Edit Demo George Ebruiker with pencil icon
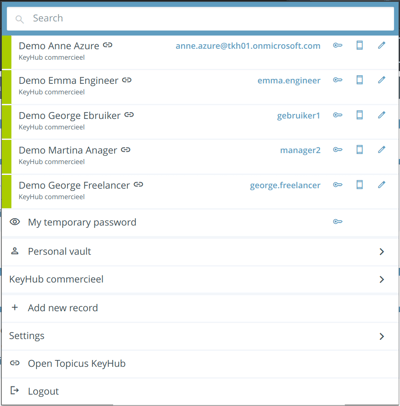This screenshot has width=400, height=406. pyautogui.click(x=382, y=115)
